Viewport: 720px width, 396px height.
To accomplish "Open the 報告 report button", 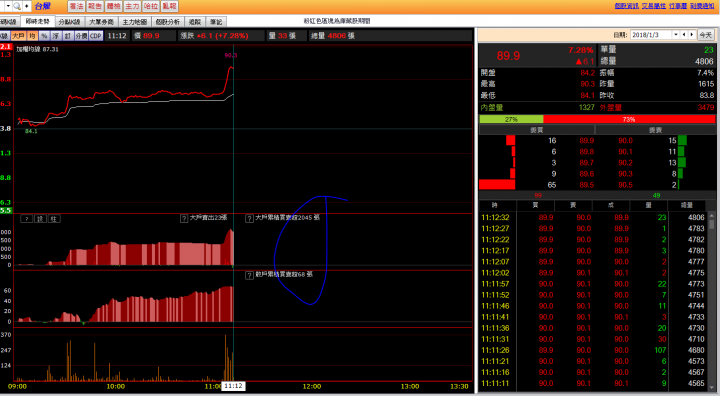I will (x=95, y=6).
